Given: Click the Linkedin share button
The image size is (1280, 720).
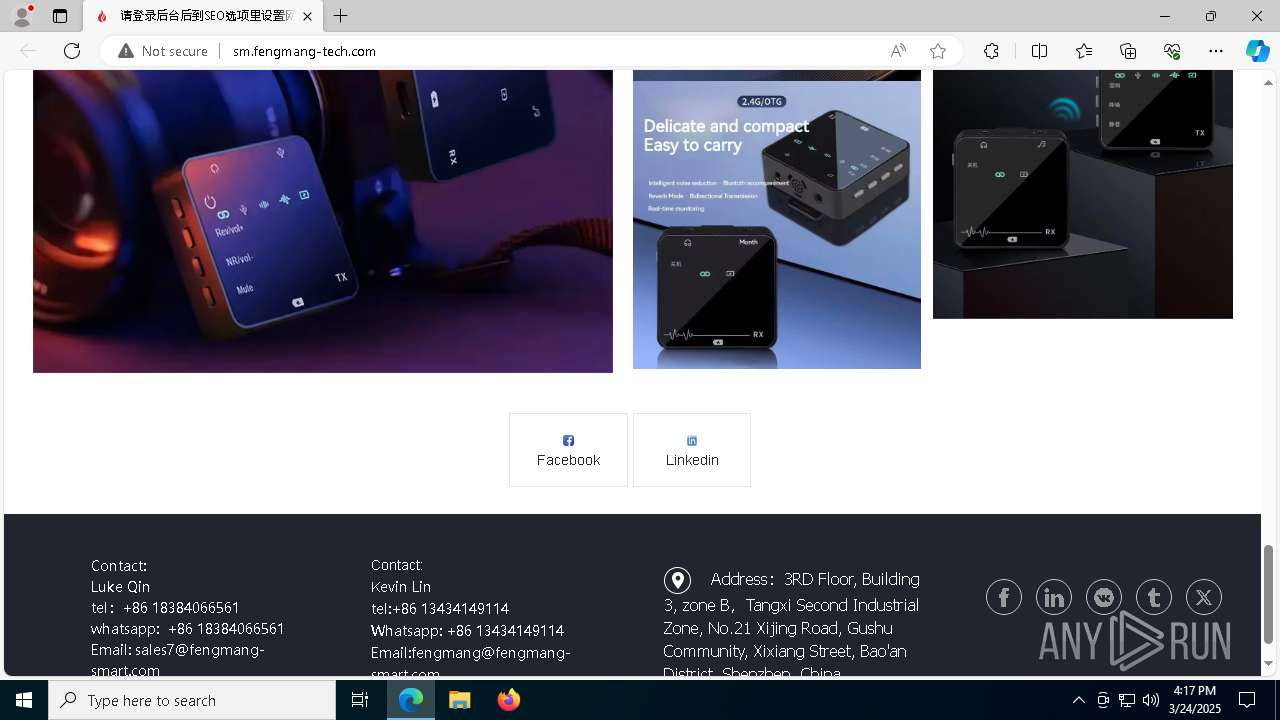Looking at the screenshot, I should click(692, 450).
